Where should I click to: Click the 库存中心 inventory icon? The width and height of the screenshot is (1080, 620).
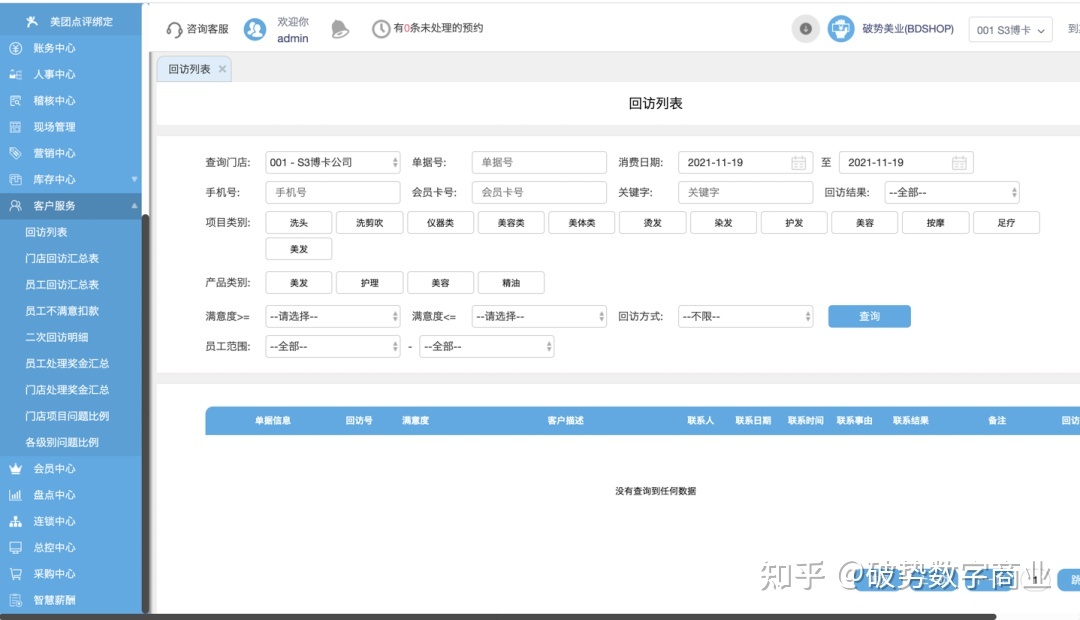(x=15, y=179)
